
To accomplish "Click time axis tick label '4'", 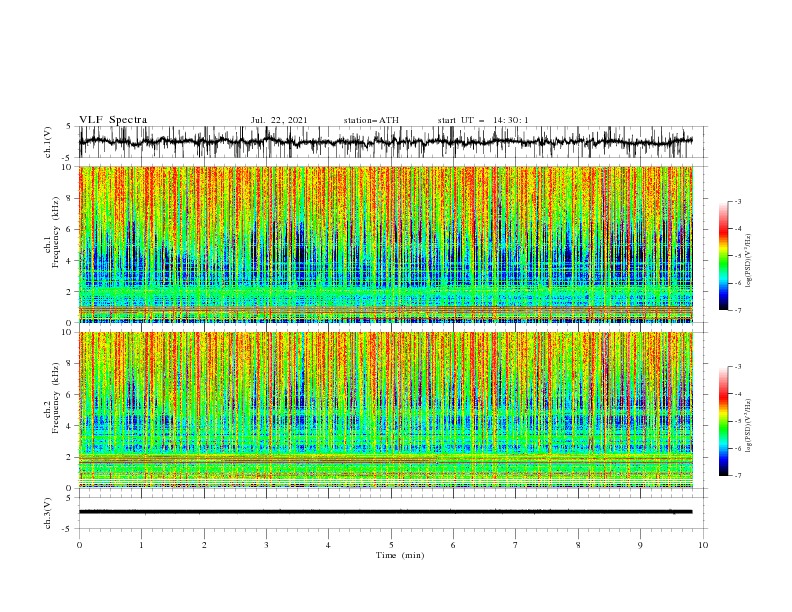I will (x=329, y=545).
